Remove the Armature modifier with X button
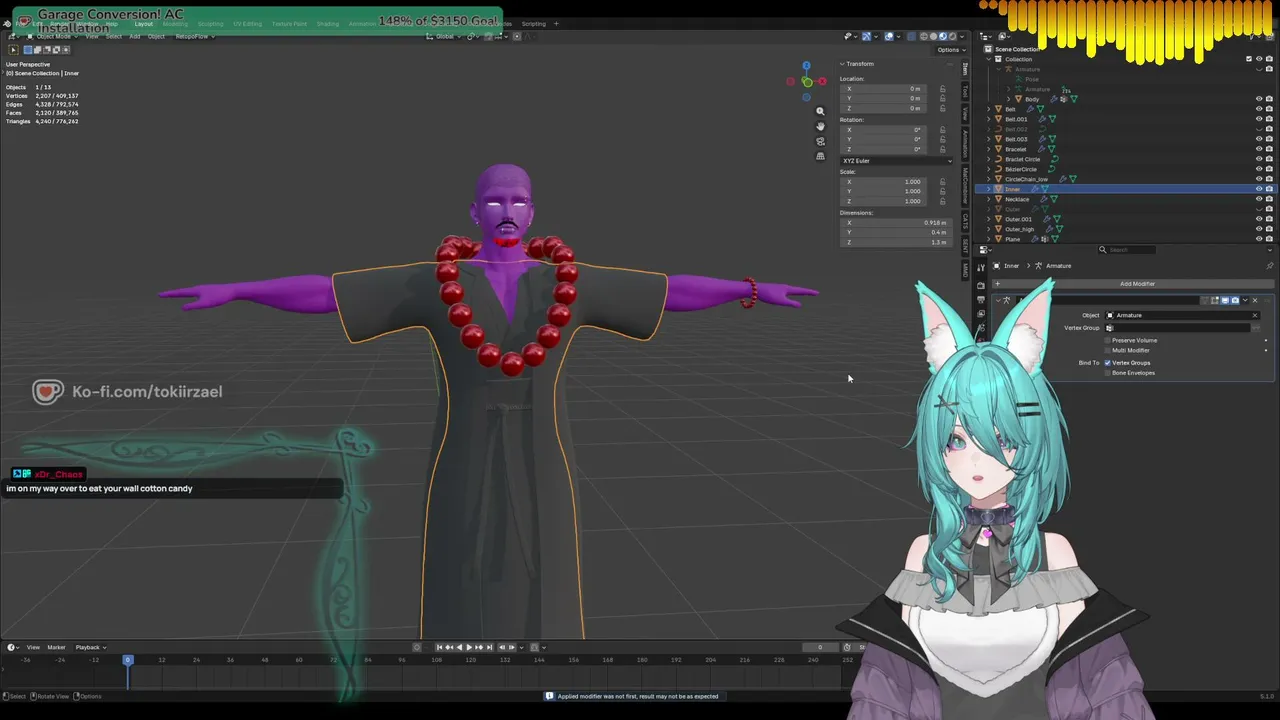The image size is (1280, 720). (x=1255, y=300)
